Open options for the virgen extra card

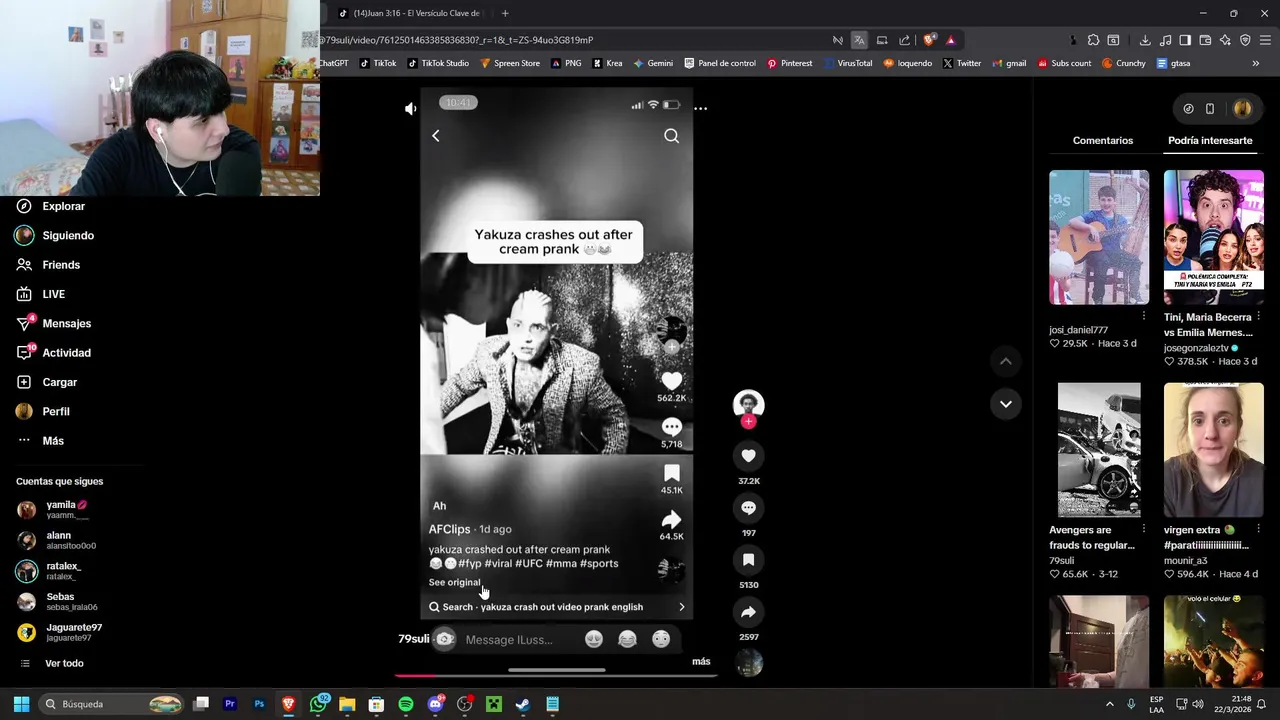point(1258,529)
